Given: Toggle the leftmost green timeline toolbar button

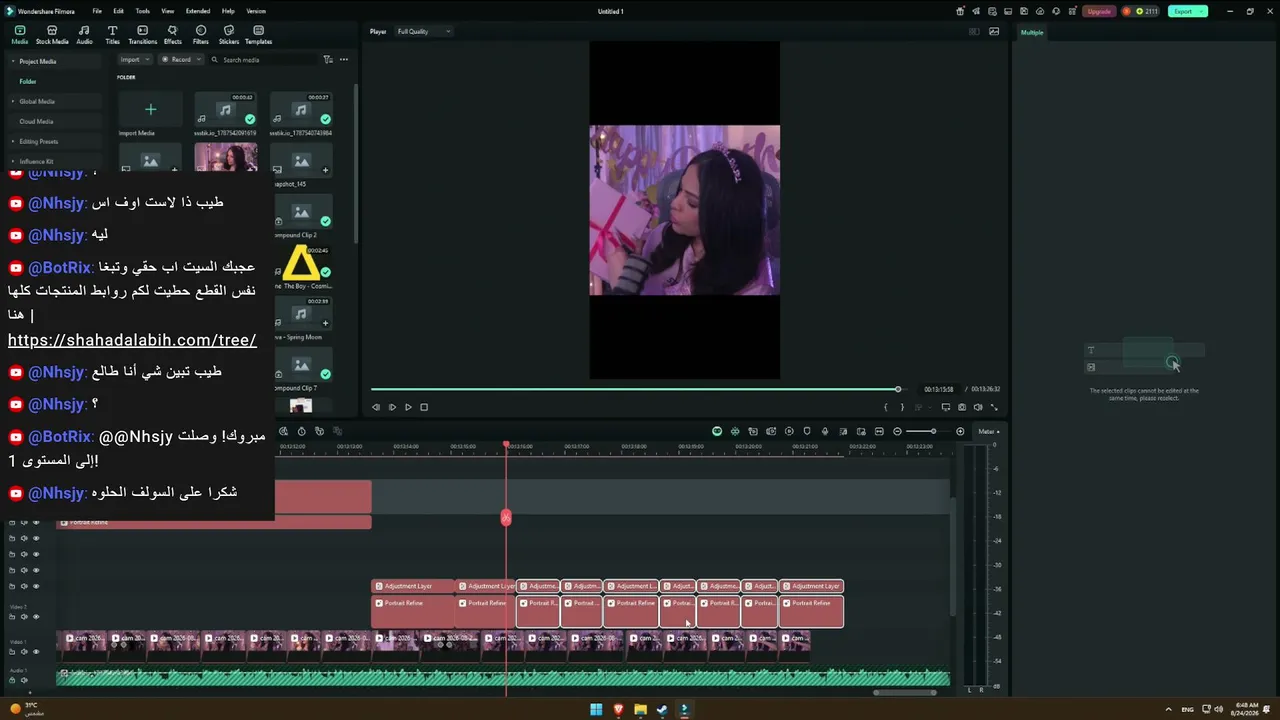Looking at the screenshot, I should [717, 431].
